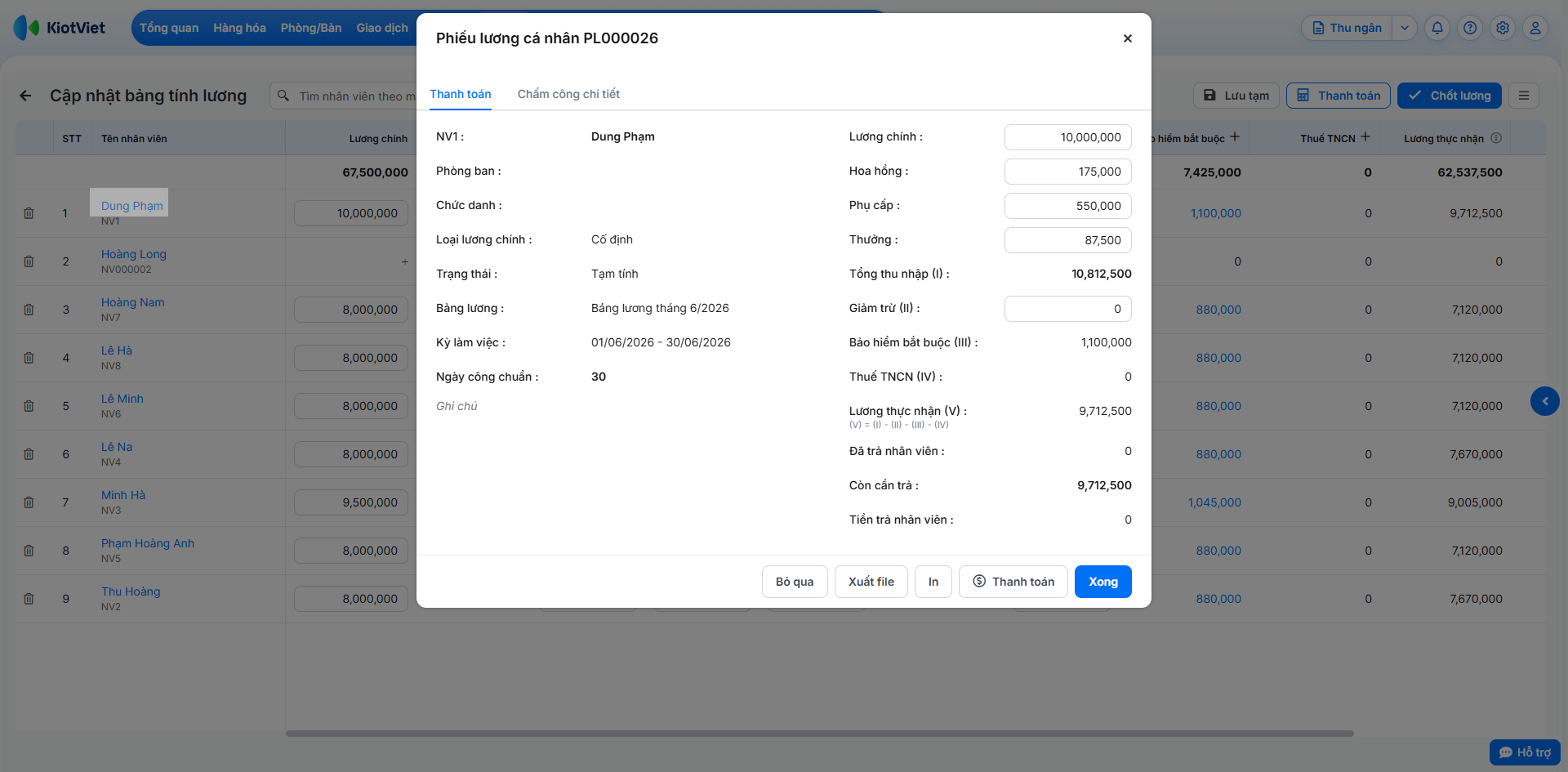
Task: Open employee Minh Hà link
Action: pyautogui.click(x=123, y=495)
